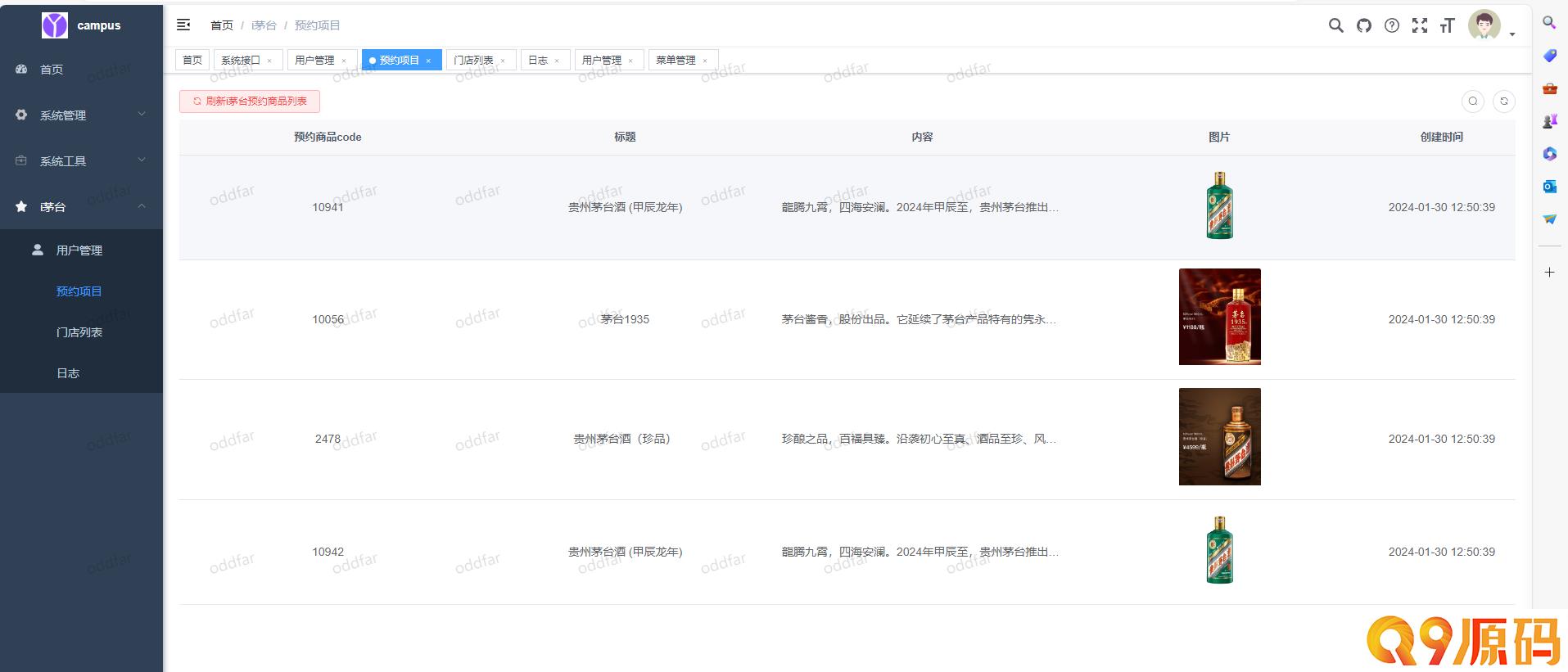Expand the 系统工具 menu chevron
Image resolution: width=1568 pixels, height=672 pixels.
142,160
